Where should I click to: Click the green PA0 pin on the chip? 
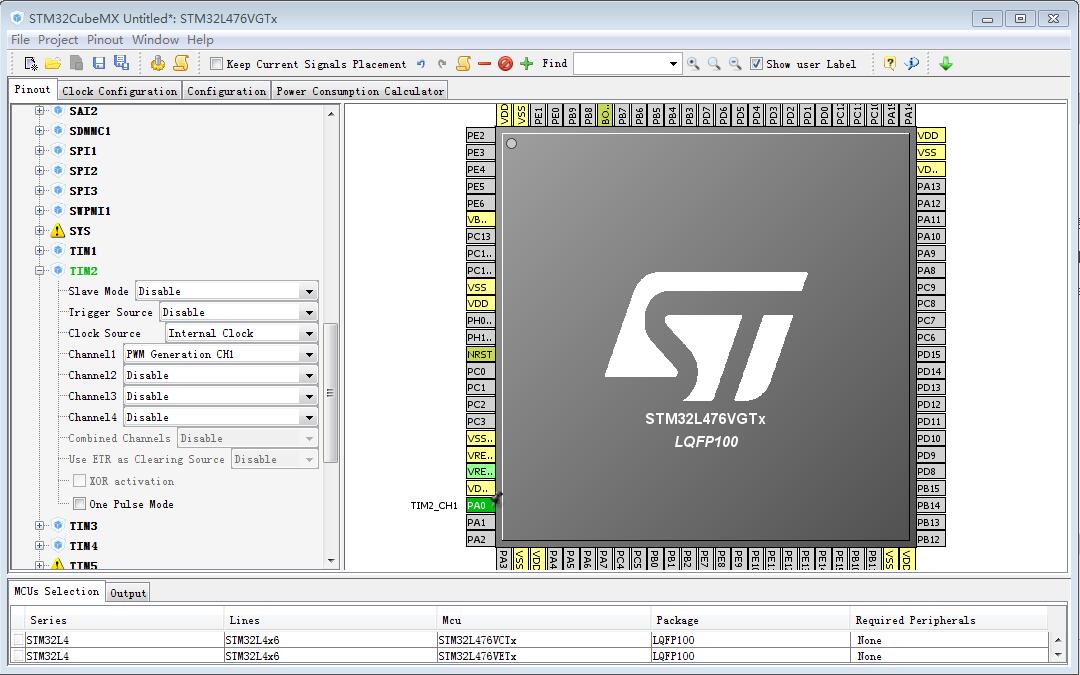pyautogui.click(x=480, y=506)
